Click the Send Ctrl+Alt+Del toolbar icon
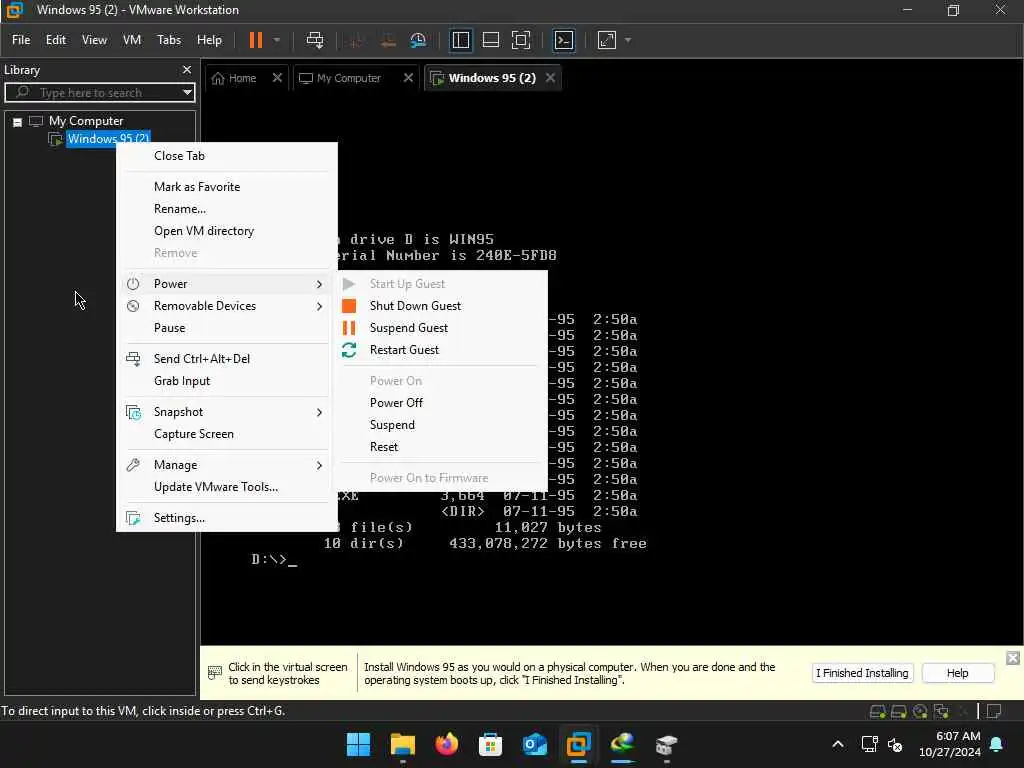1024x768 pixels. click(315, 40)
